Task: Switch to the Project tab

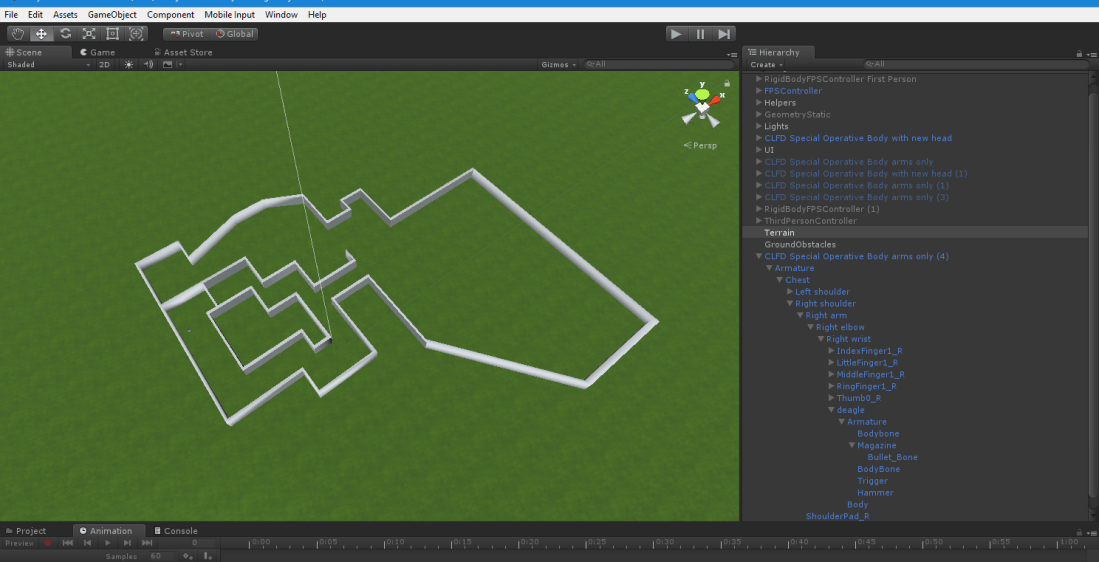Action: coord(25,530)
